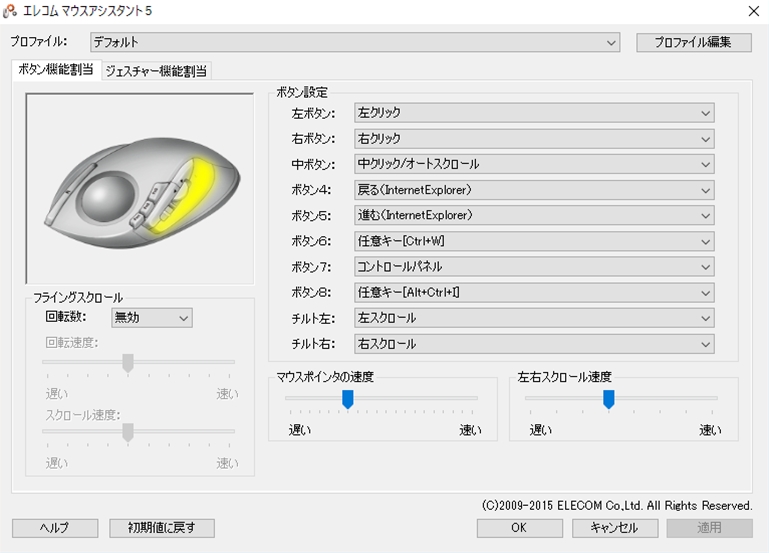Expand the チルト左 dropdown showing 左スクロール
Viewport: 769px width, 553px height.
pyautogui.click(x=534, y=318)
